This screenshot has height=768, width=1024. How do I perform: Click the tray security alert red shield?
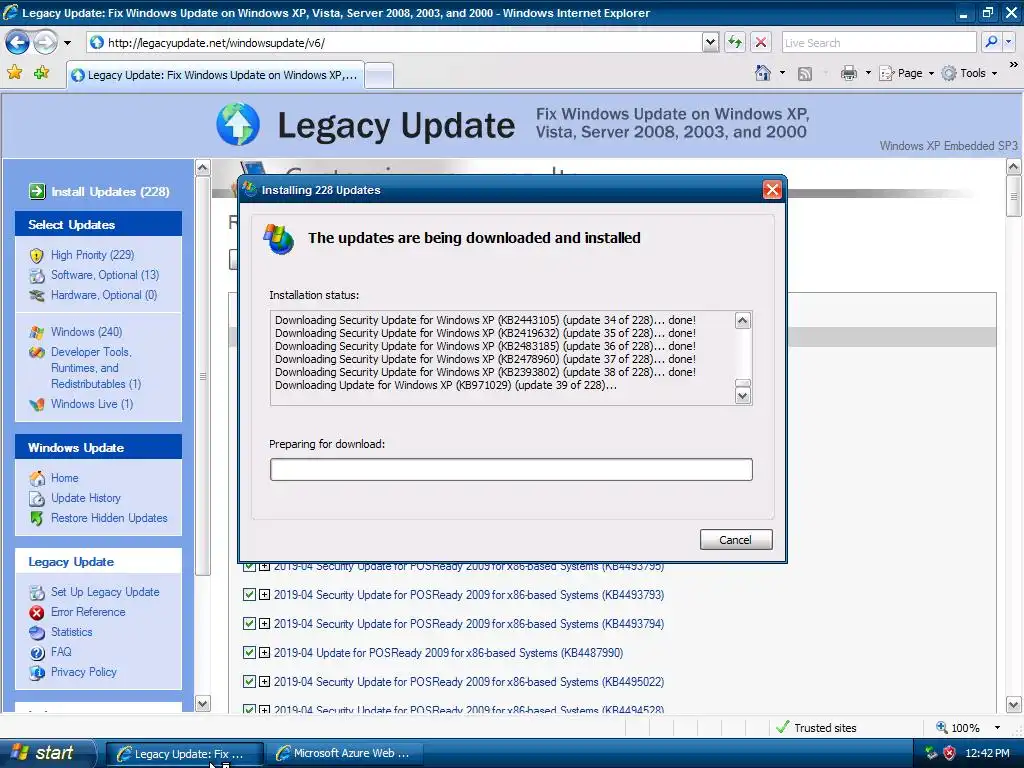pos(950,753)
